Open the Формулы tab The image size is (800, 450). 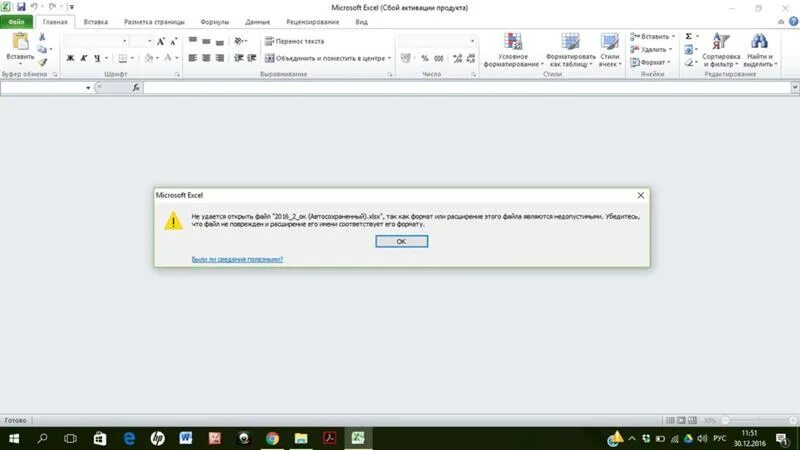(x=214, y=22)
